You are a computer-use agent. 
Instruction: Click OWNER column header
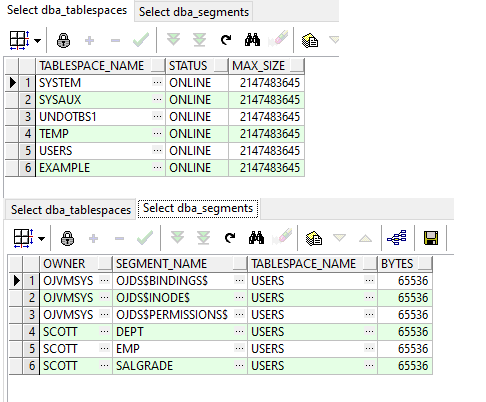76,264
